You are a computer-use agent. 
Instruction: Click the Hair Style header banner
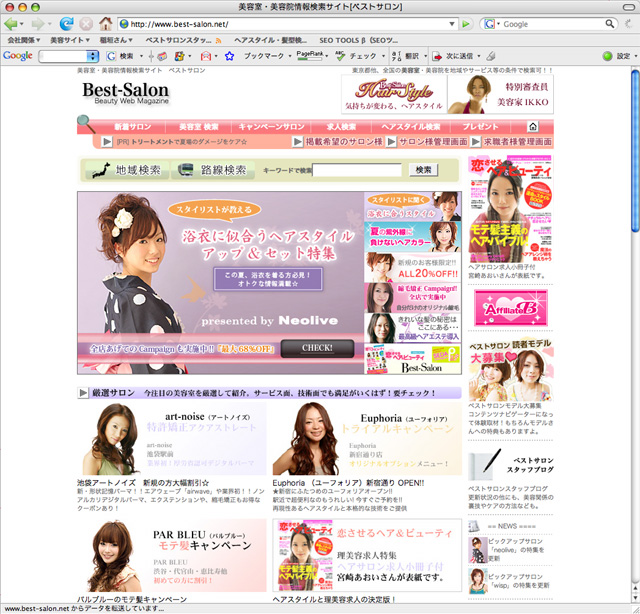pos(395,95)
